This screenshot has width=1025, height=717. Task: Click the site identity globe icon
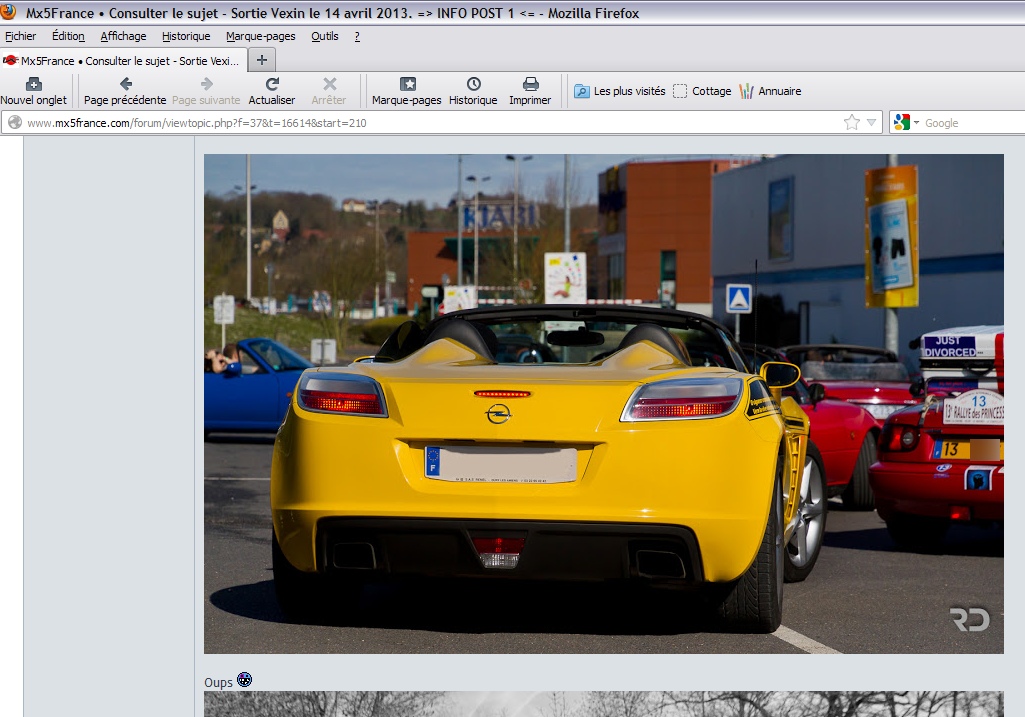click(x=14, y=122)
